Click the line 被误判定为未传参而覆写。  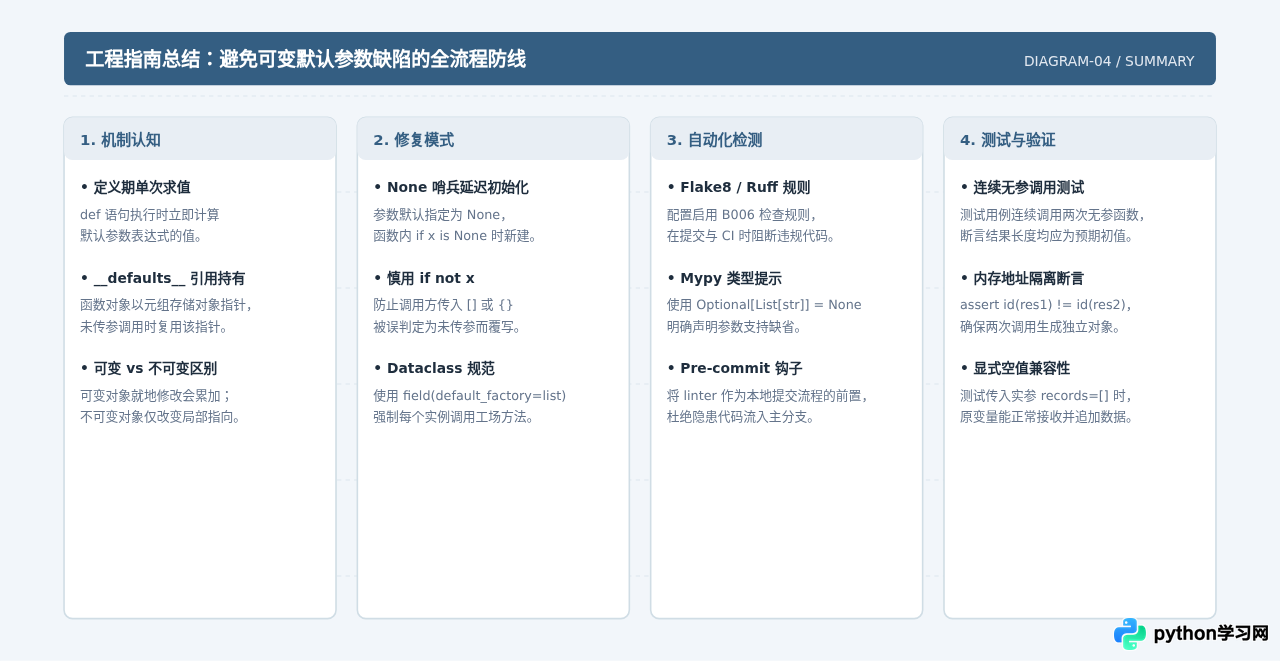pyautogui.click(x=448, y=326)
